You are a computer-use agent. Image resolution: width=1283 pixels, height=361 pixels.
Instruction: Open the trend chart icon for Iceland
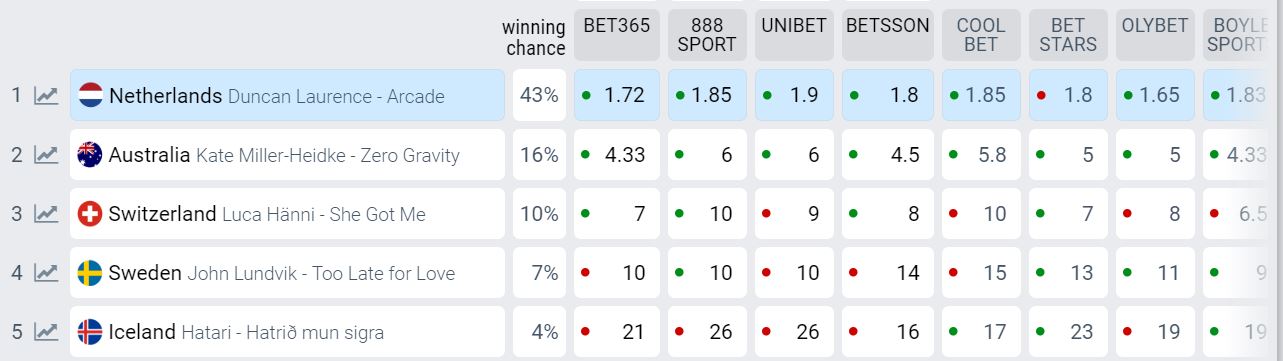coord(46,332)
